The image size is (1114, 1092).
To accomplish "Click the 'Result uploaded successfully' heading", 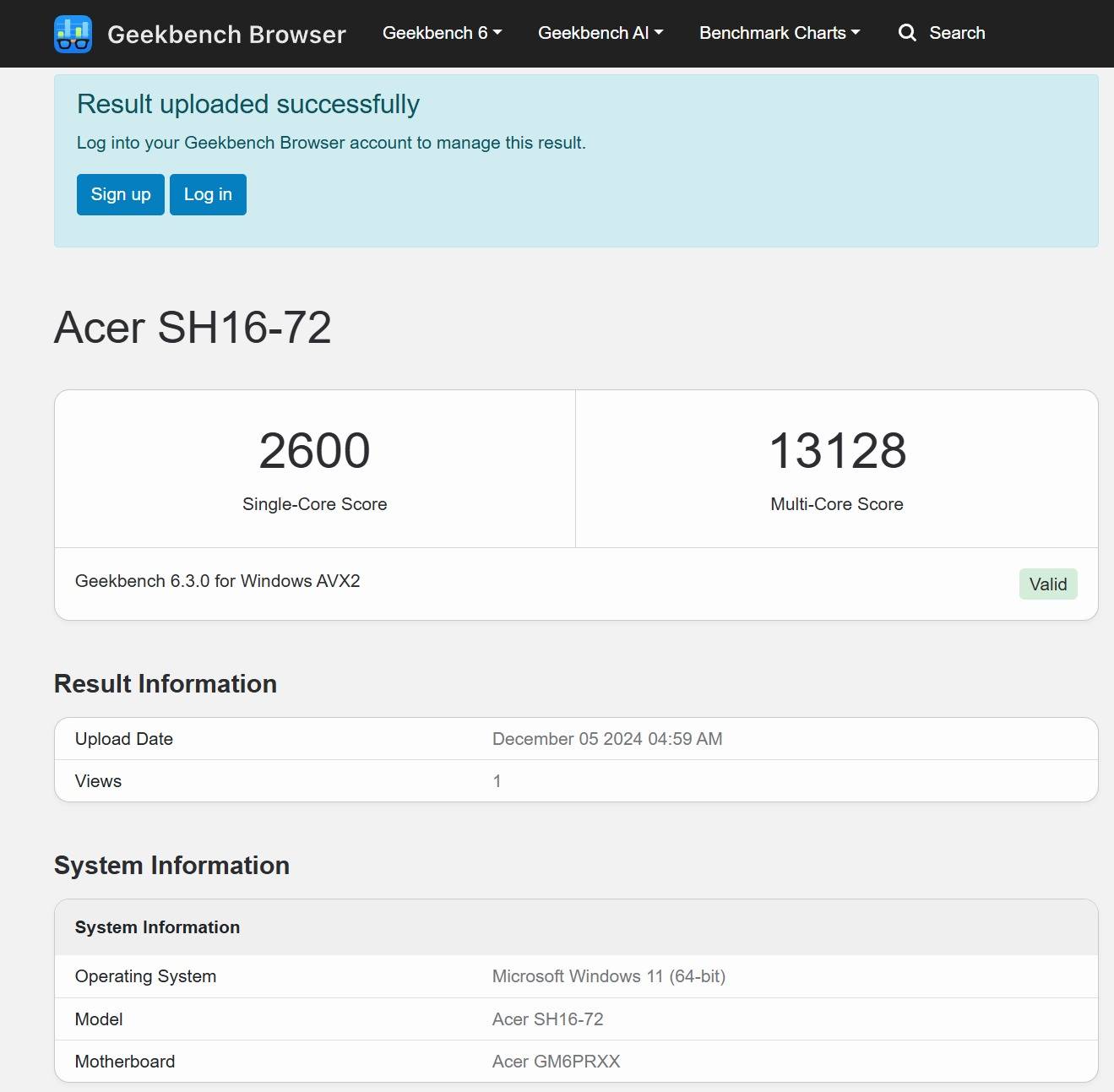I will click(x=248, y=104).
